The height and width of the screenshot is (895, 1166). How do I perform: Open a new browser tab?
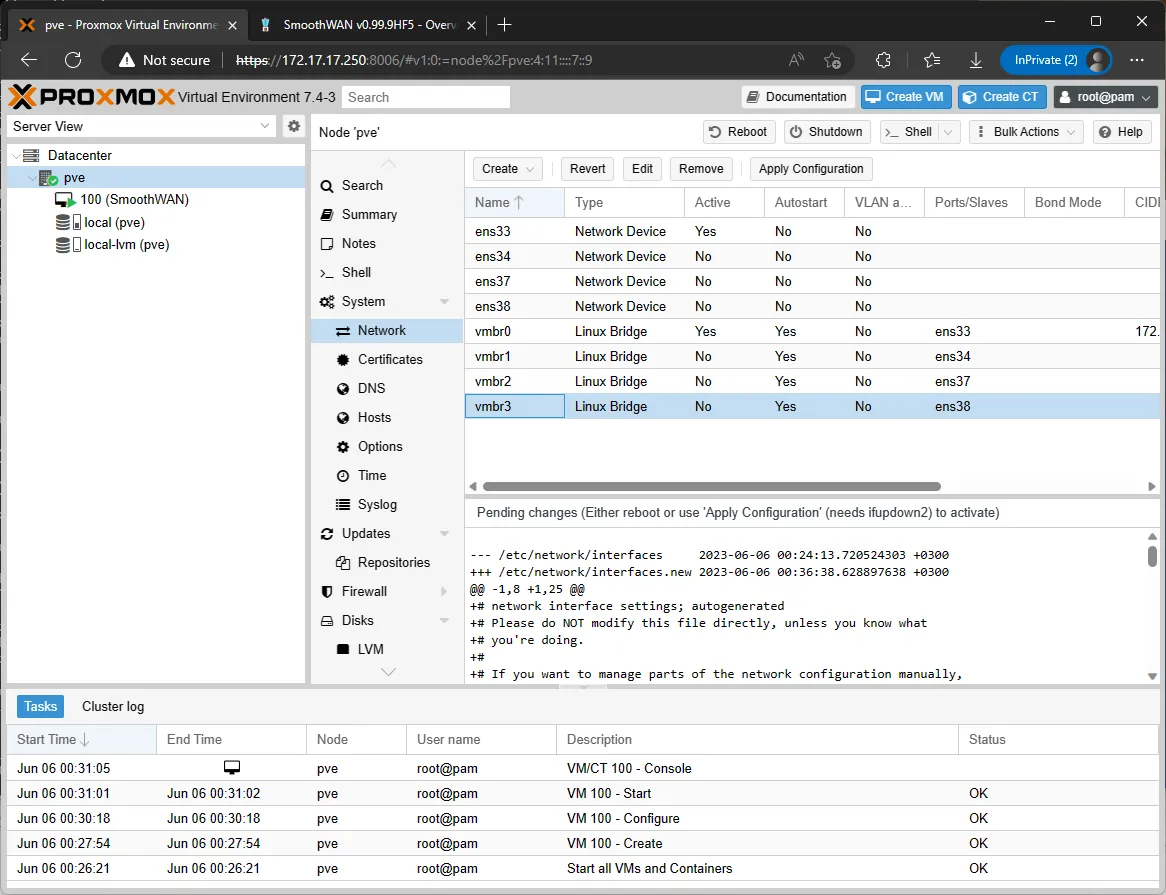point(504,25)
